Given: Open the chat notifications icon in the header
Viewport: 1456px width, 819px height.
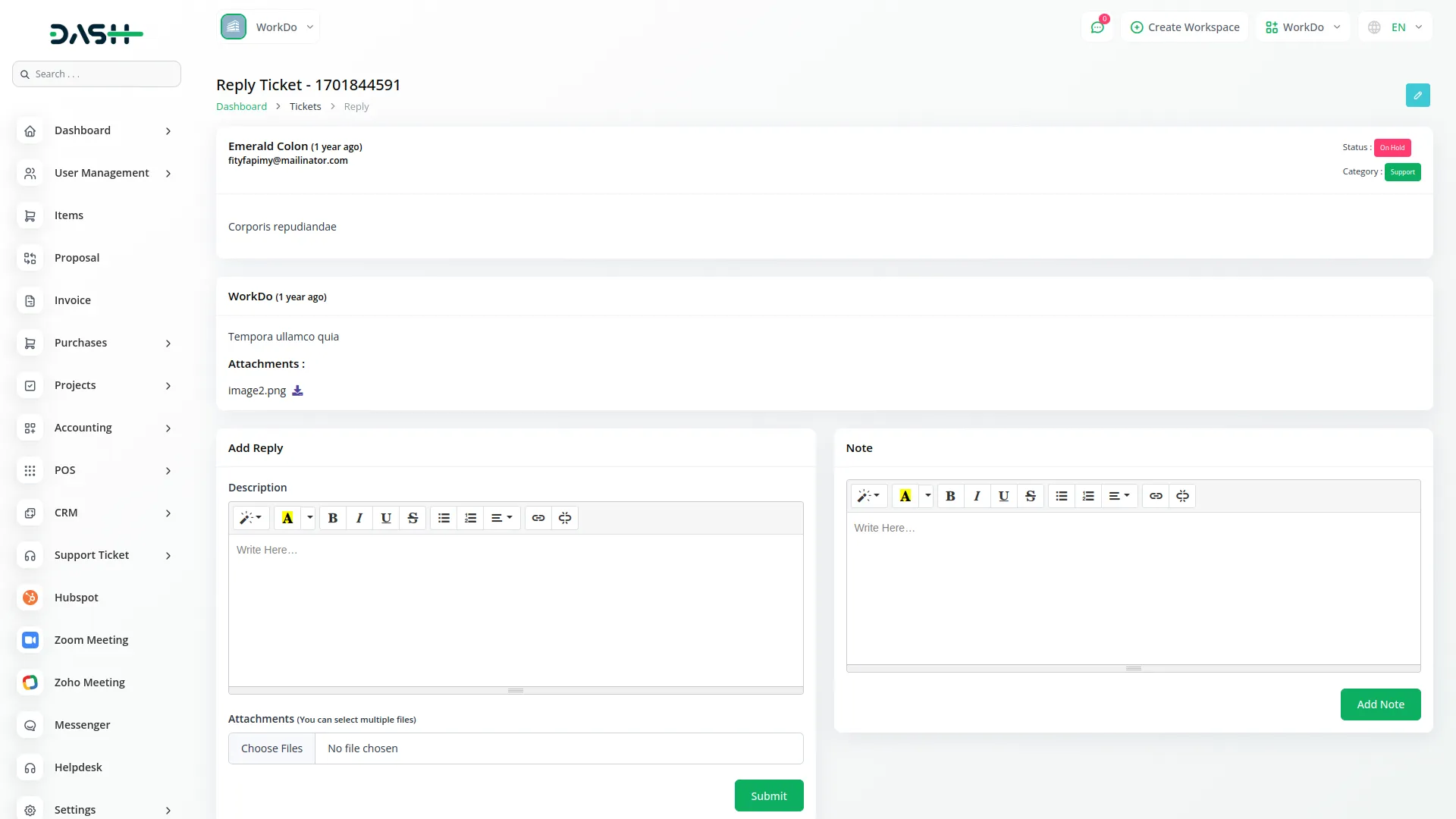Looking at the screenshot, I should tap(1097, 27).
